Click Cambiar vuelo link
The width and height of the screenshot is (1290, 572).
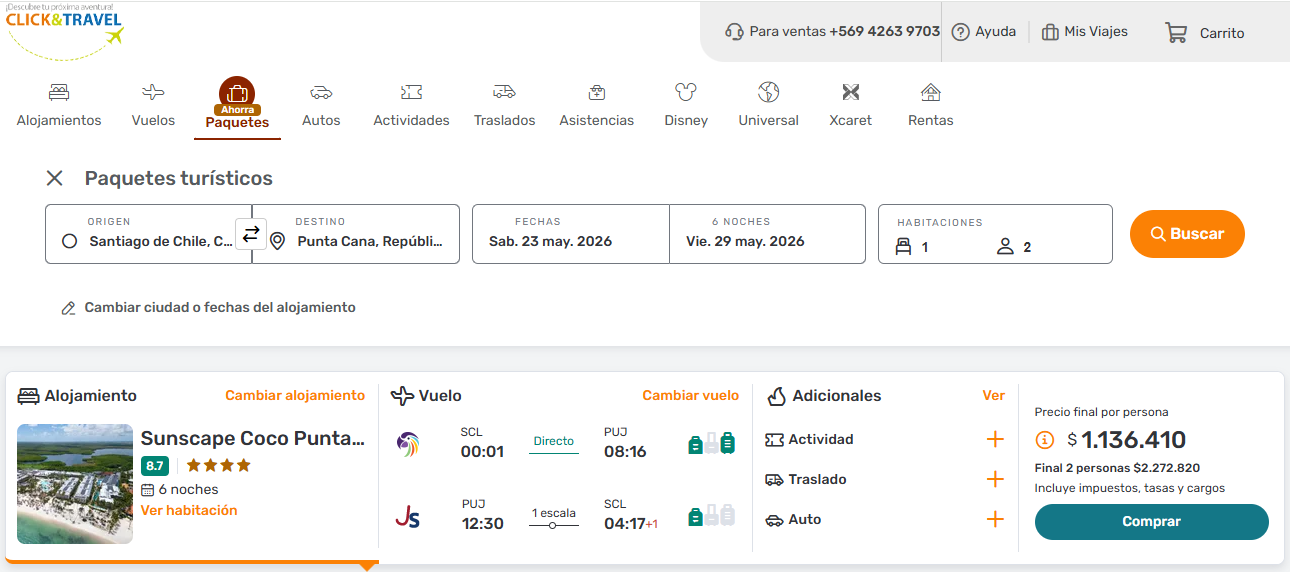pos(690,396)
